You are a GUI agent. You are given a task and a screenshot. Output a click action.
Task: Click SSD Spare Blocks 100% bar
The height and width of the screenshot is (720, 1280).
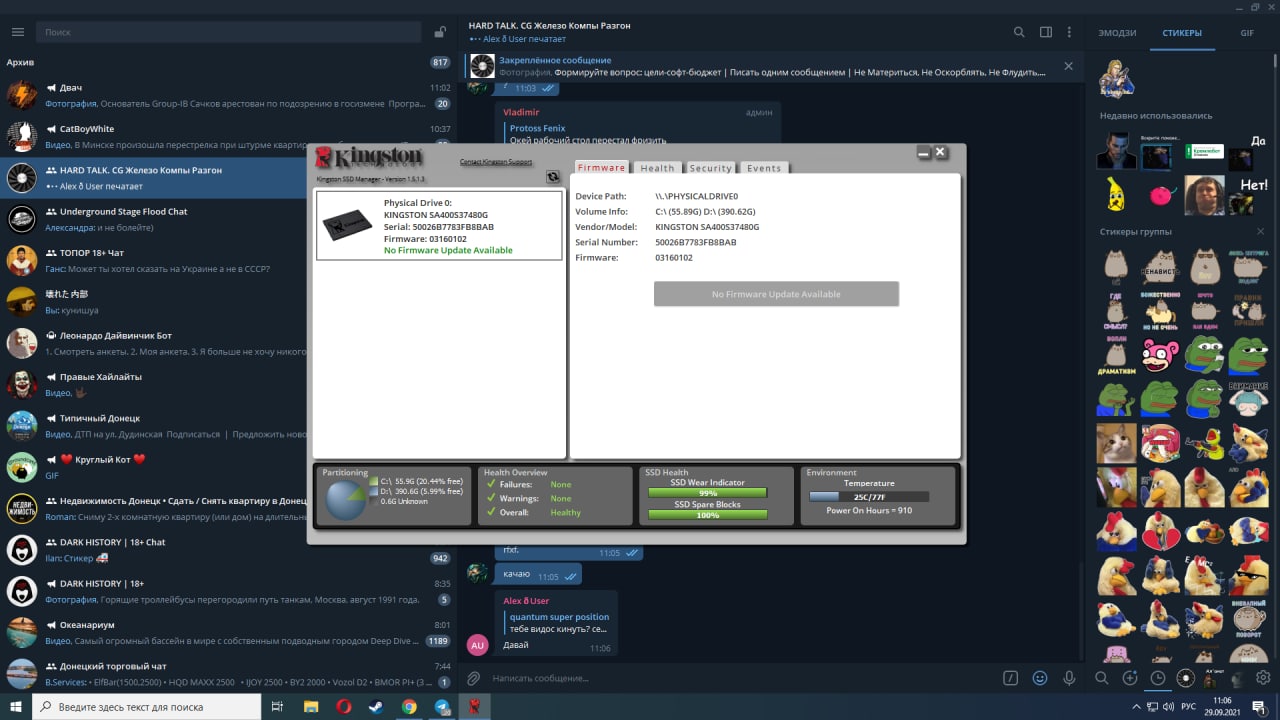[708, 515]
